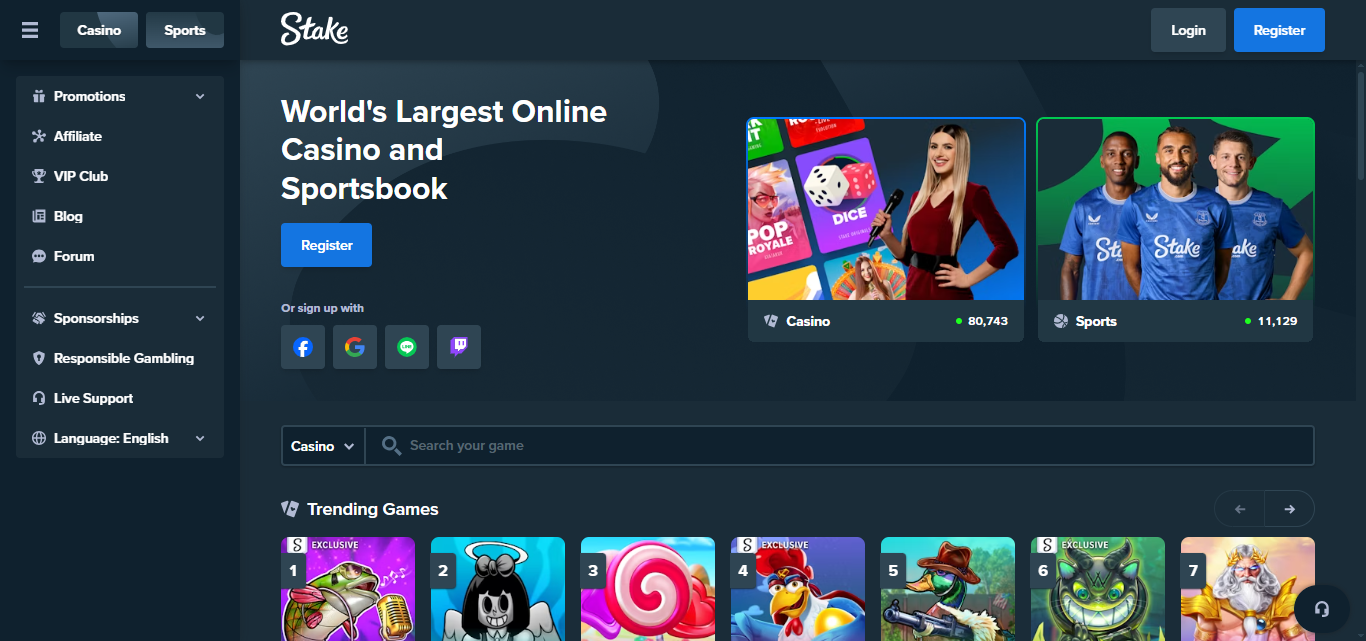
Task: Click the Forum chat bubble icon
Action: (39, 256)
